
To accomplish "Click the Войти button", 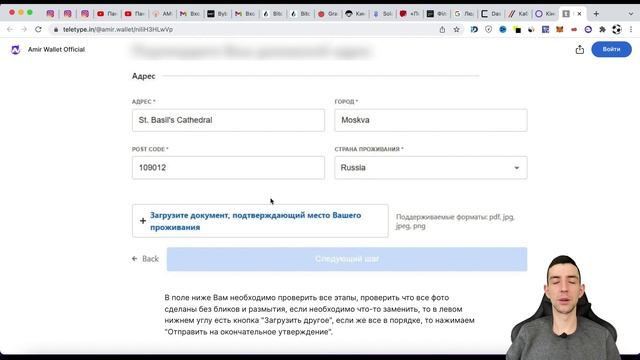I will (x=611, y=49).
